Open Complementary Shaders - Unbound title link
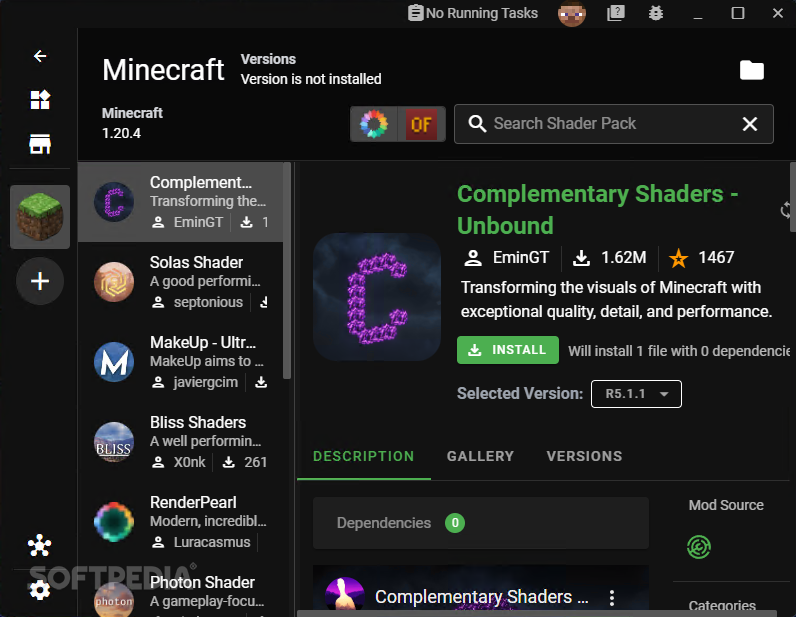Image resolution: width=796 pixels, height=617 pixels. coord(598,209)
